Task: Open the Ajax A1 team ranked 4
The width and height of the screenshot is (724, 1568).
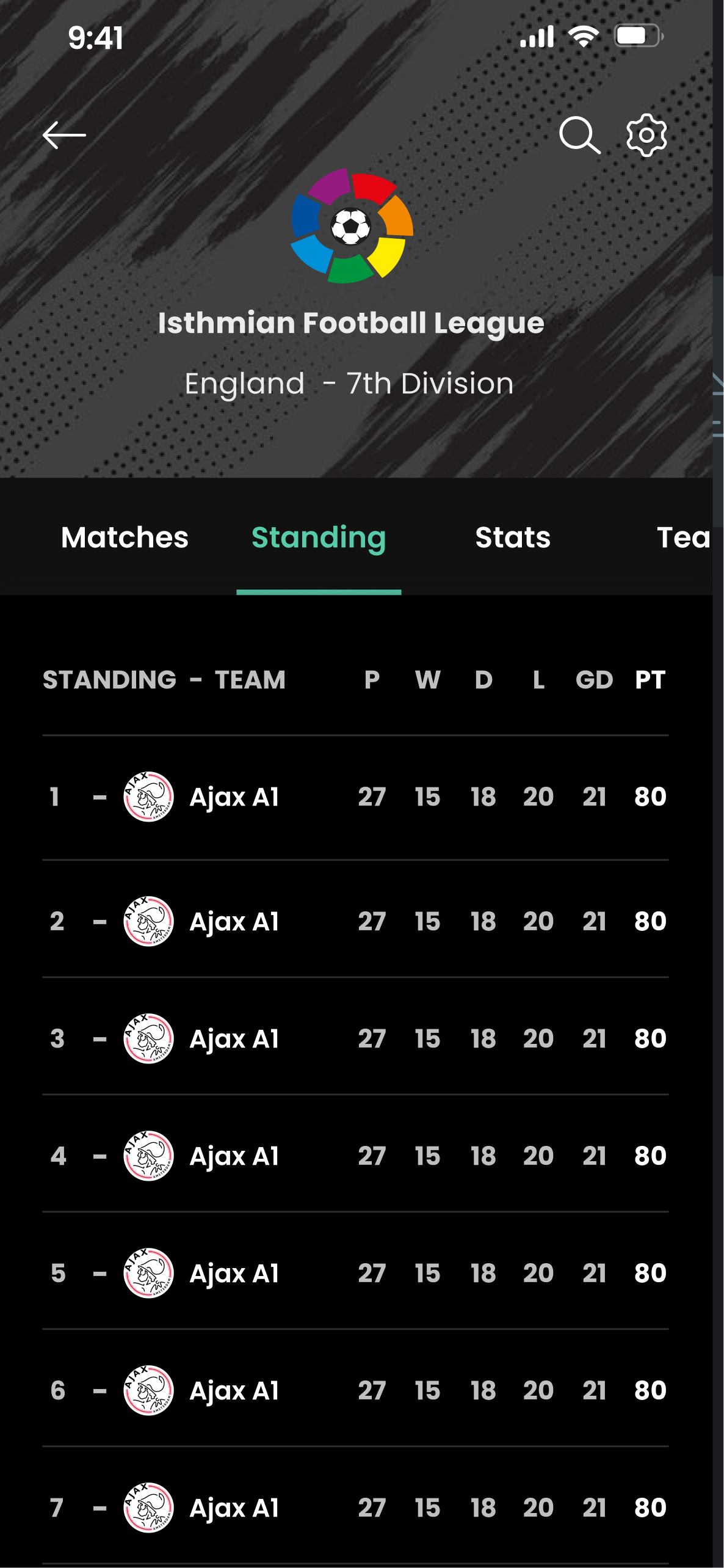Action: tap(234, 1156)
